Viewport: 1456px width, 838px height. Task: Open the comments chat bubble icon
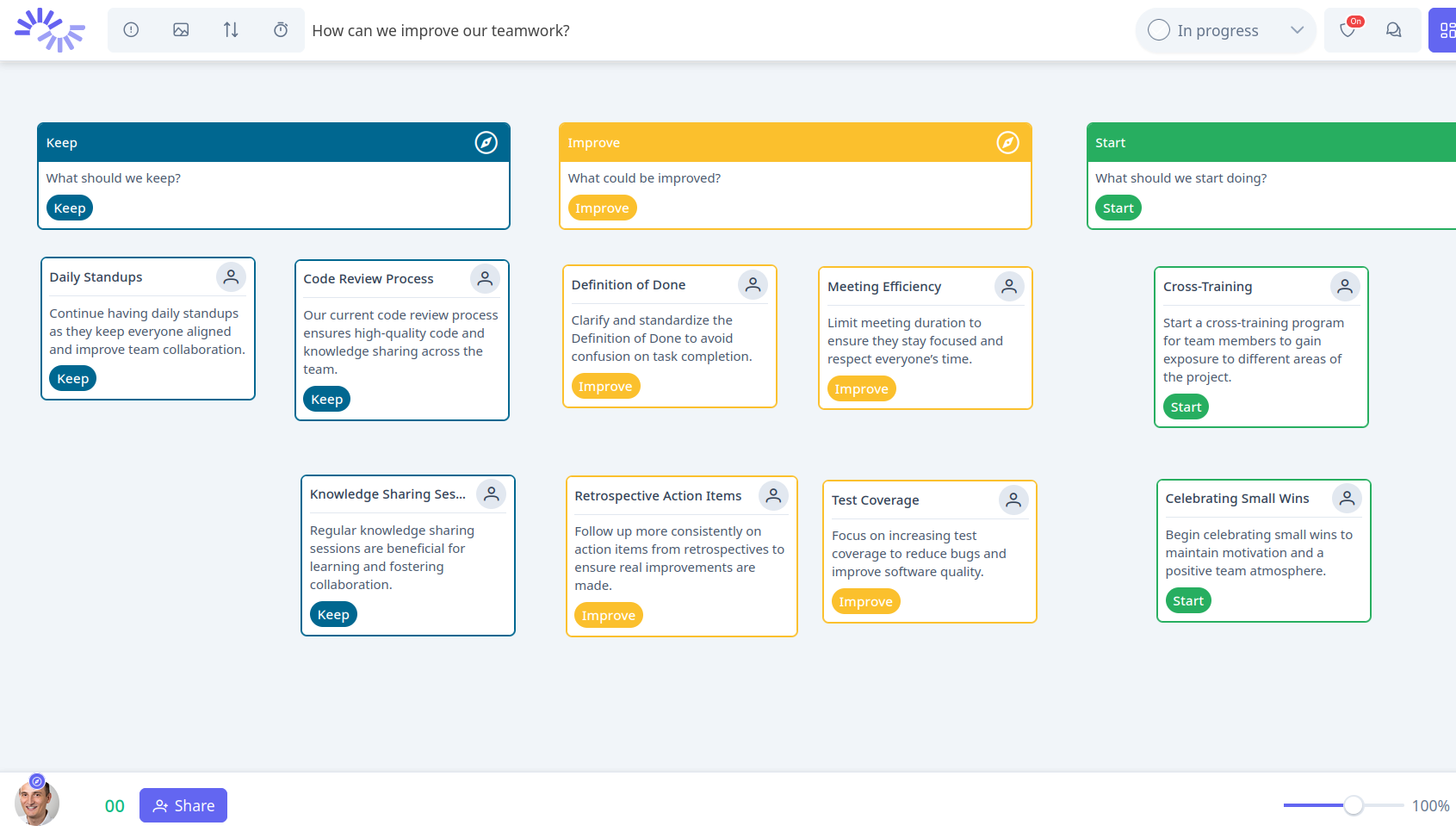[1393, 30]
